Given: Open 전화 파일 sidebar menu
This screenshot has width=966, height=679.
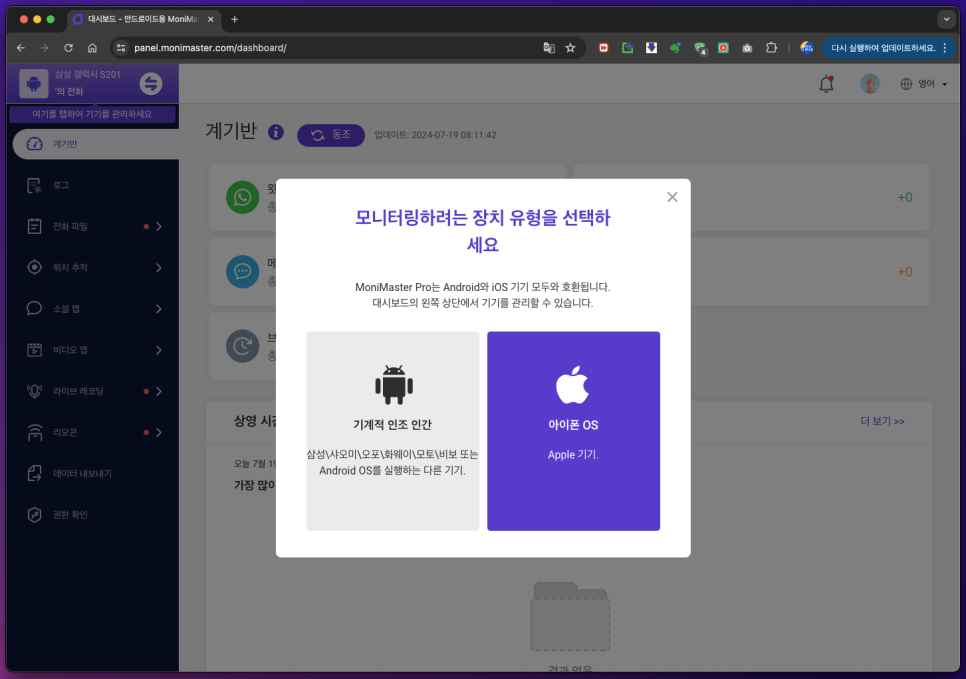Looking at the screenshot, I should (92, 226).
